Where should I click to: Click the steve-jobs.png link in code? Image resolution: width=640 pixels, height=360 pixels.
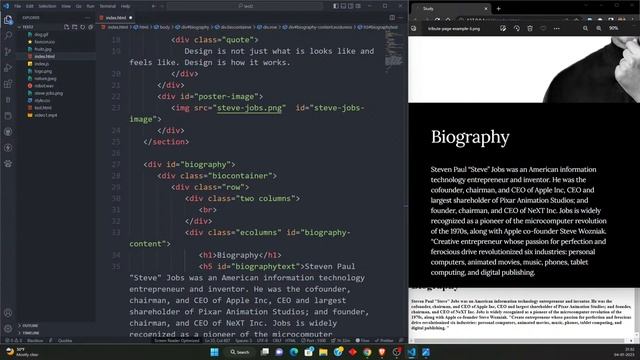(249, 108)
